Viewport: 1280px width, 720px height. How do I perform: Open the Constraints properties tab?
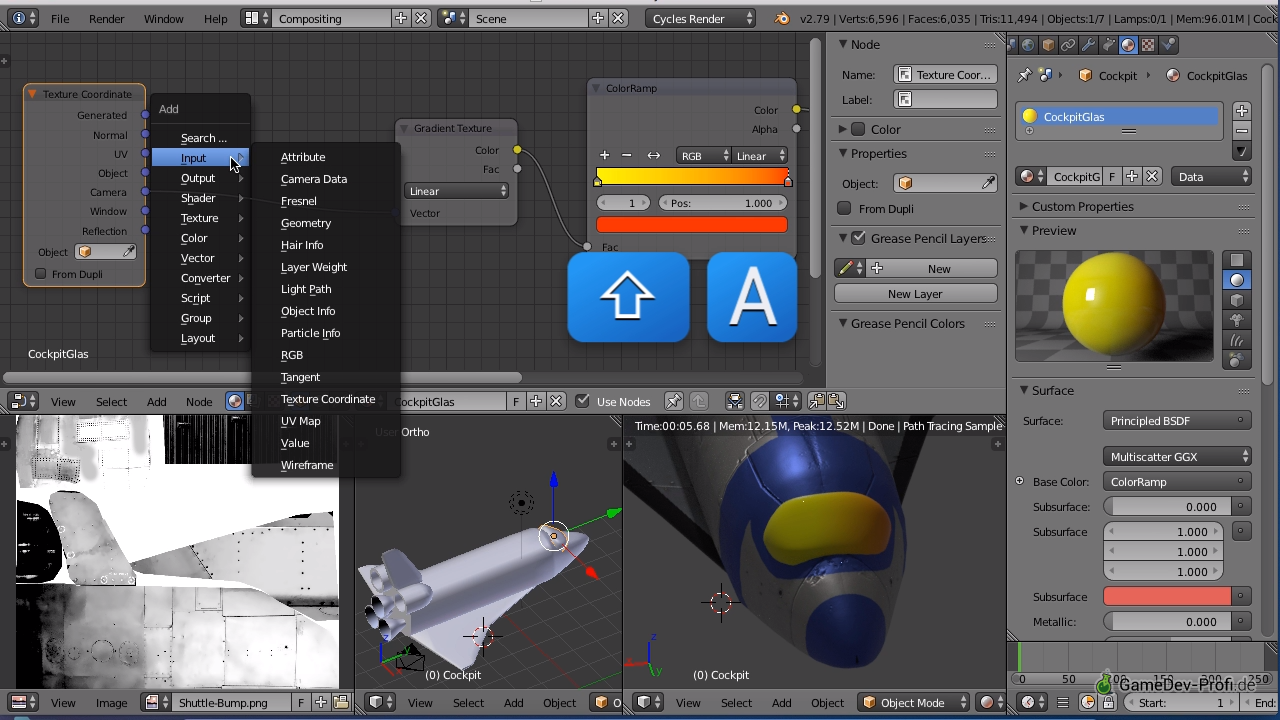coord(1068,45)
